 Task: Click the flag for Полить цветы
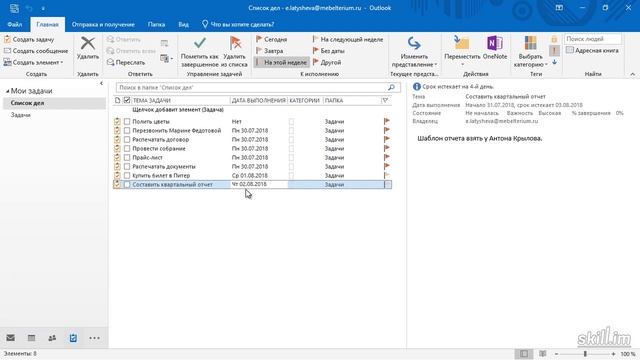(387, 121)
